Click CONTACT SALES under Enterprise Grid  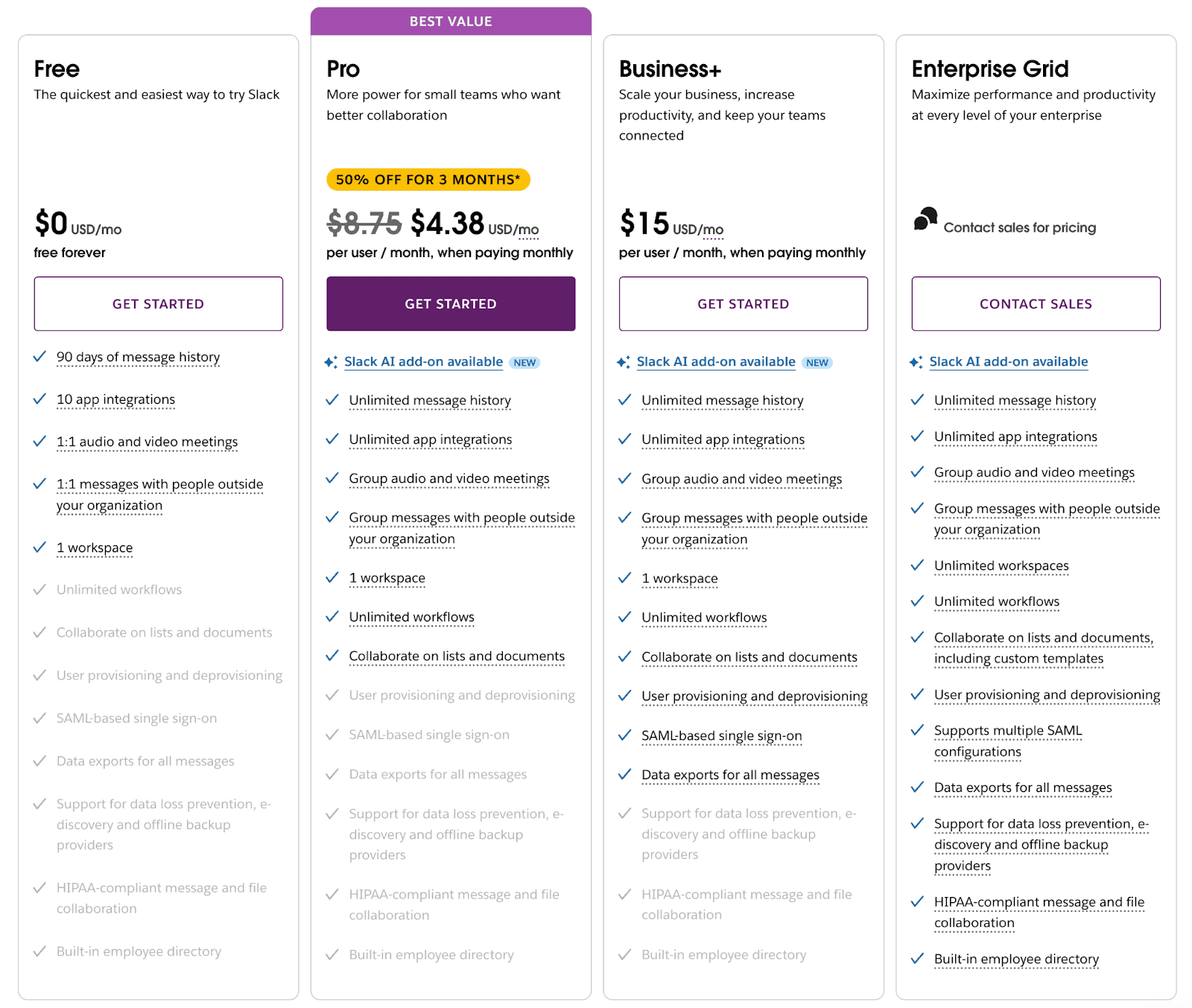coord(1036,303)
